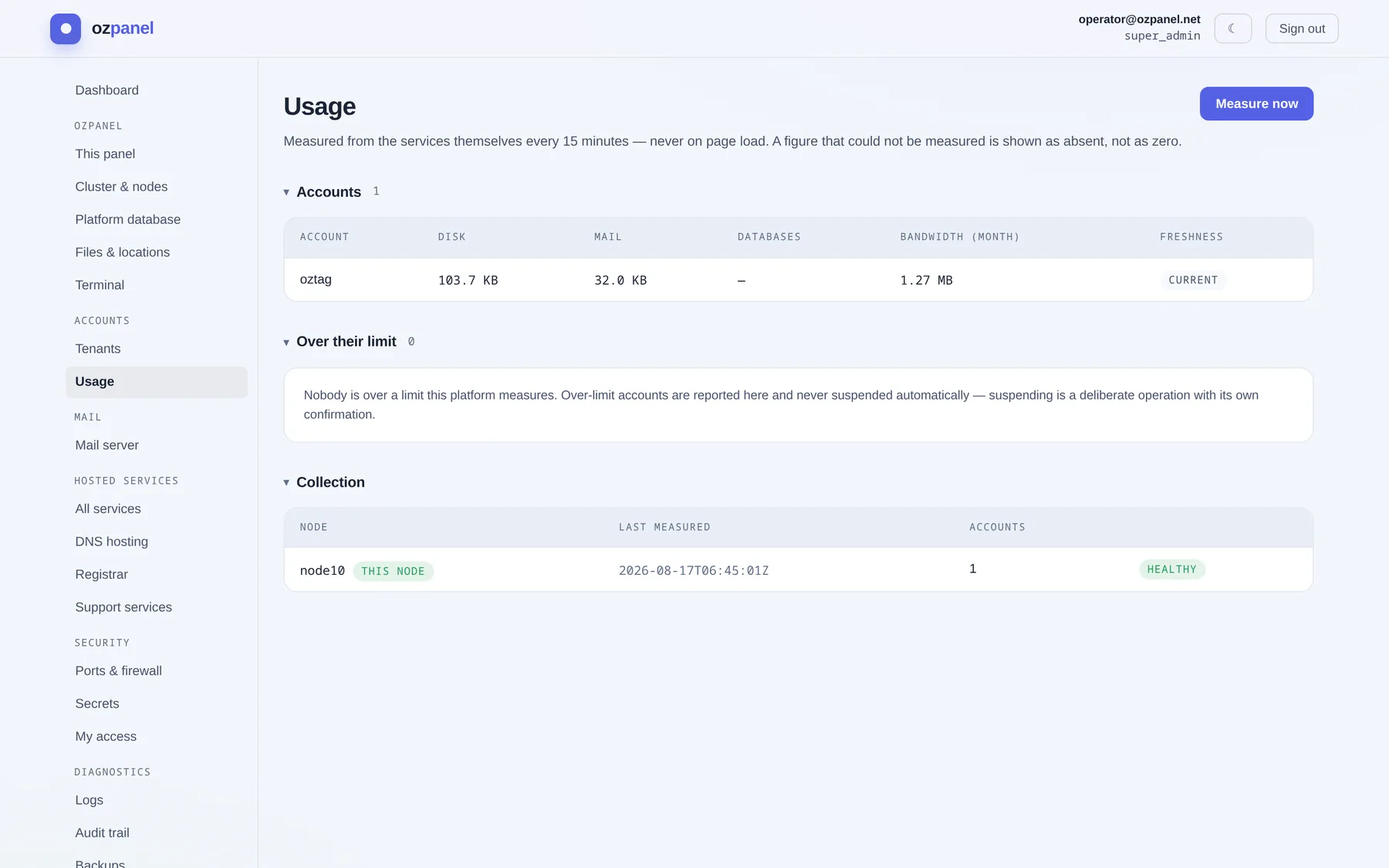Image resolution: width=1389 pixels, height=868 pixels.
Task: Click the 32.0 KB mail value
Action: click(x=620, y=280)
